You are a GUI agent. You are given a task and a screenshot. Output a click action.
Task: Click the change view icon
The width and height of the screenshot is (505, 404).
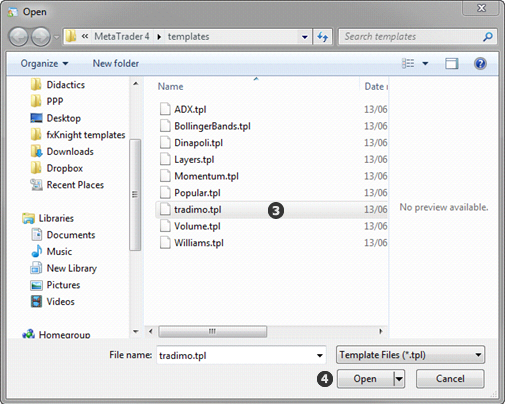pos(408,63)
